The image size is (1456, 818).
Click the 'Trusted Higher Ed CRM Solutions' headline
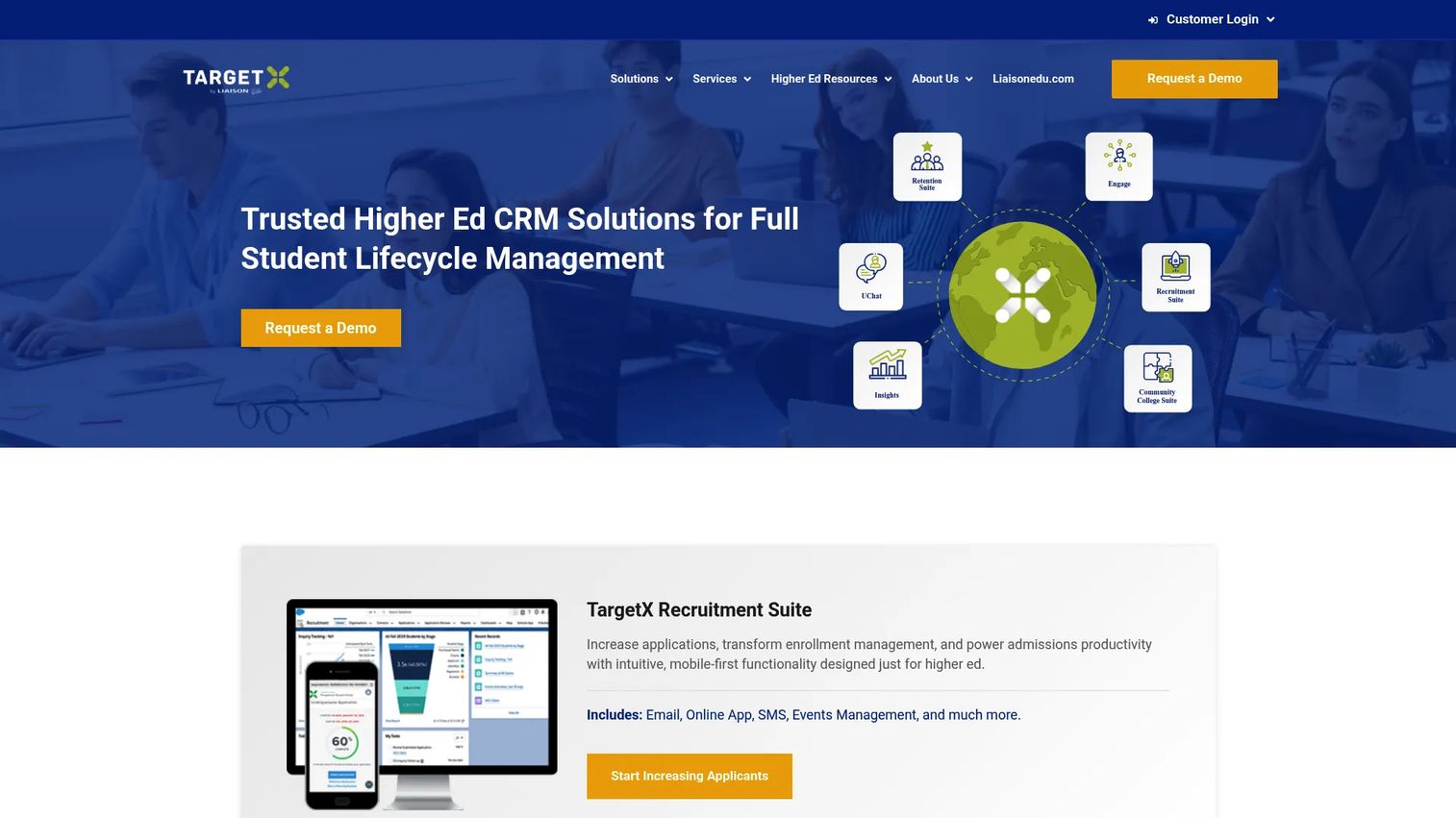[519, 238]
